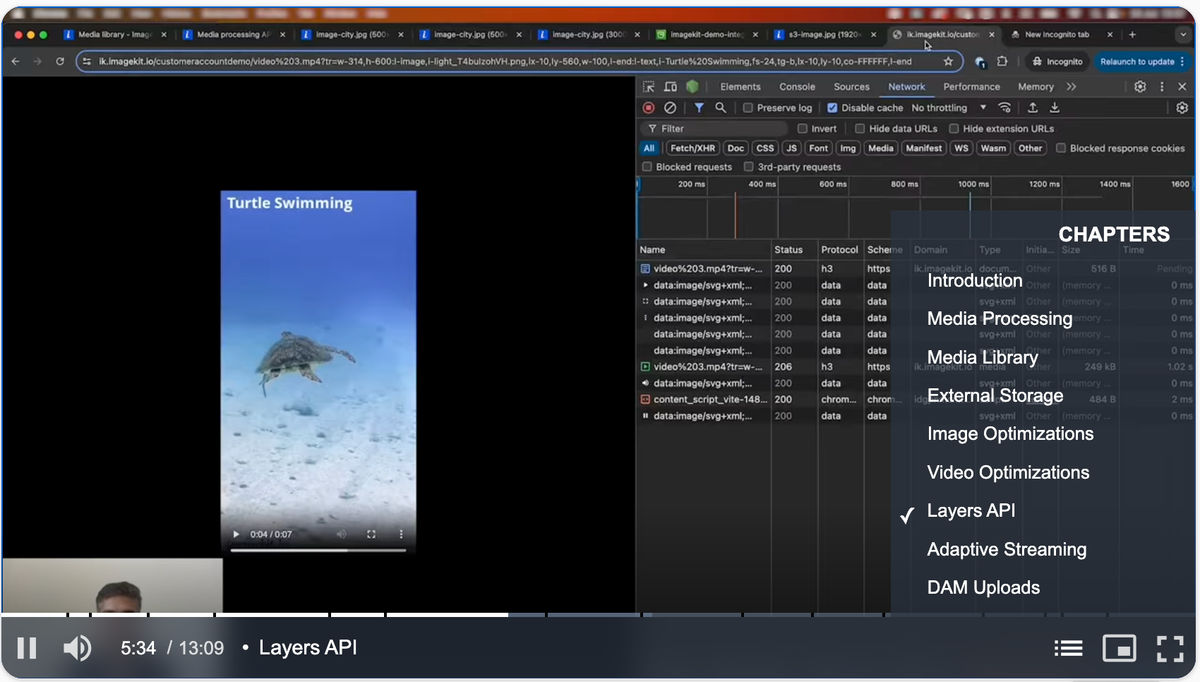Clear the network log
This screenshot has height=682, width=1200.
pyautogui.click(x=670, y=108)
